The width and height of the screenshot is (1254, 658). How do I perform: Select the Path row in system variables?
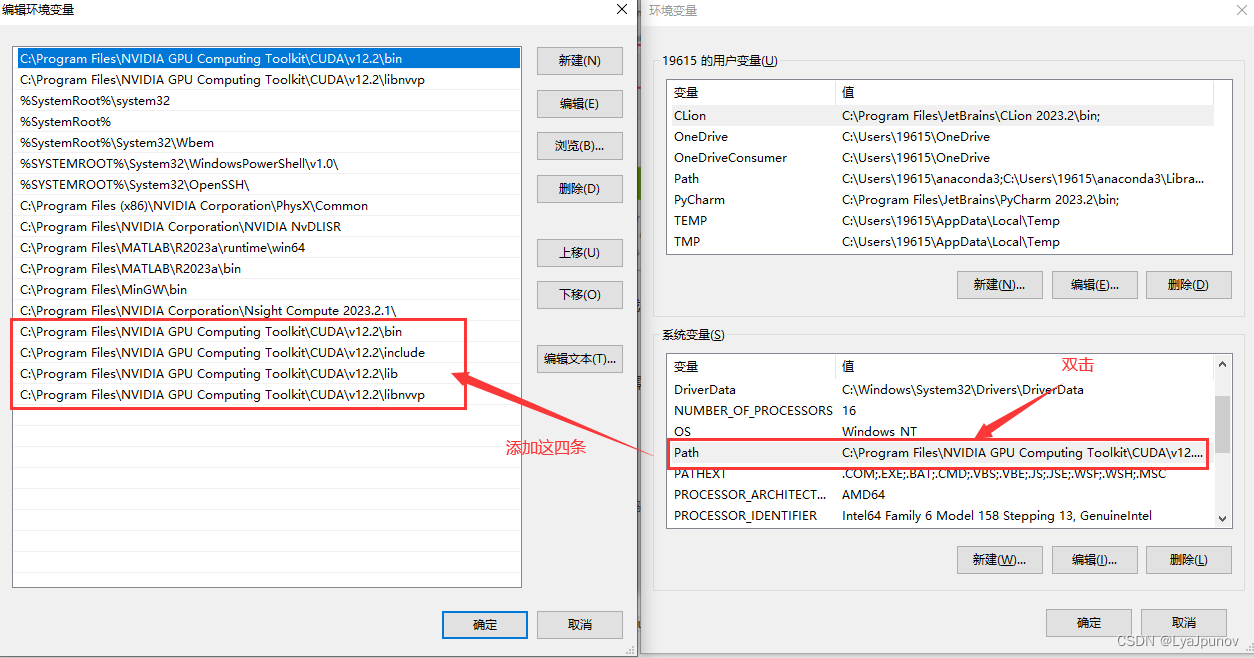tap(941, 453)
